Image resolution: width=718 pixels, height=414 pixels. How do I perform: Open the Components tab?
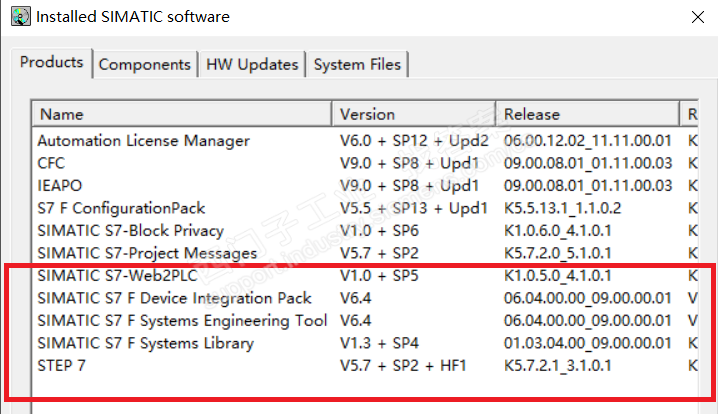click(144, 64)
